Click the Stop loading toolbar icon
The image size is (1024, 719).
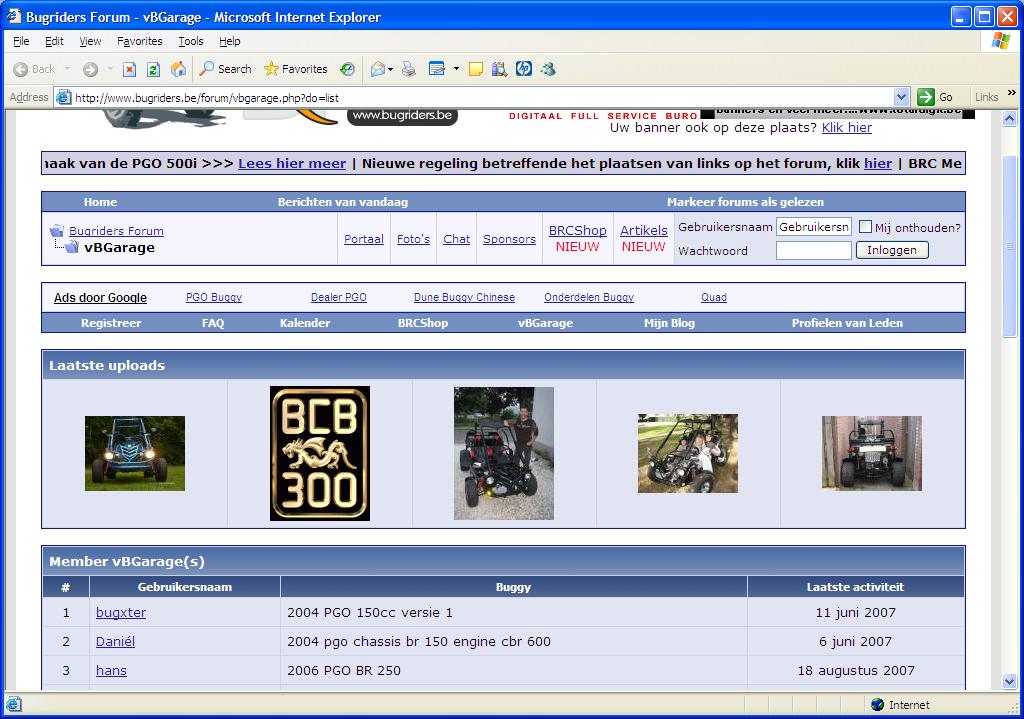point(129,69)
